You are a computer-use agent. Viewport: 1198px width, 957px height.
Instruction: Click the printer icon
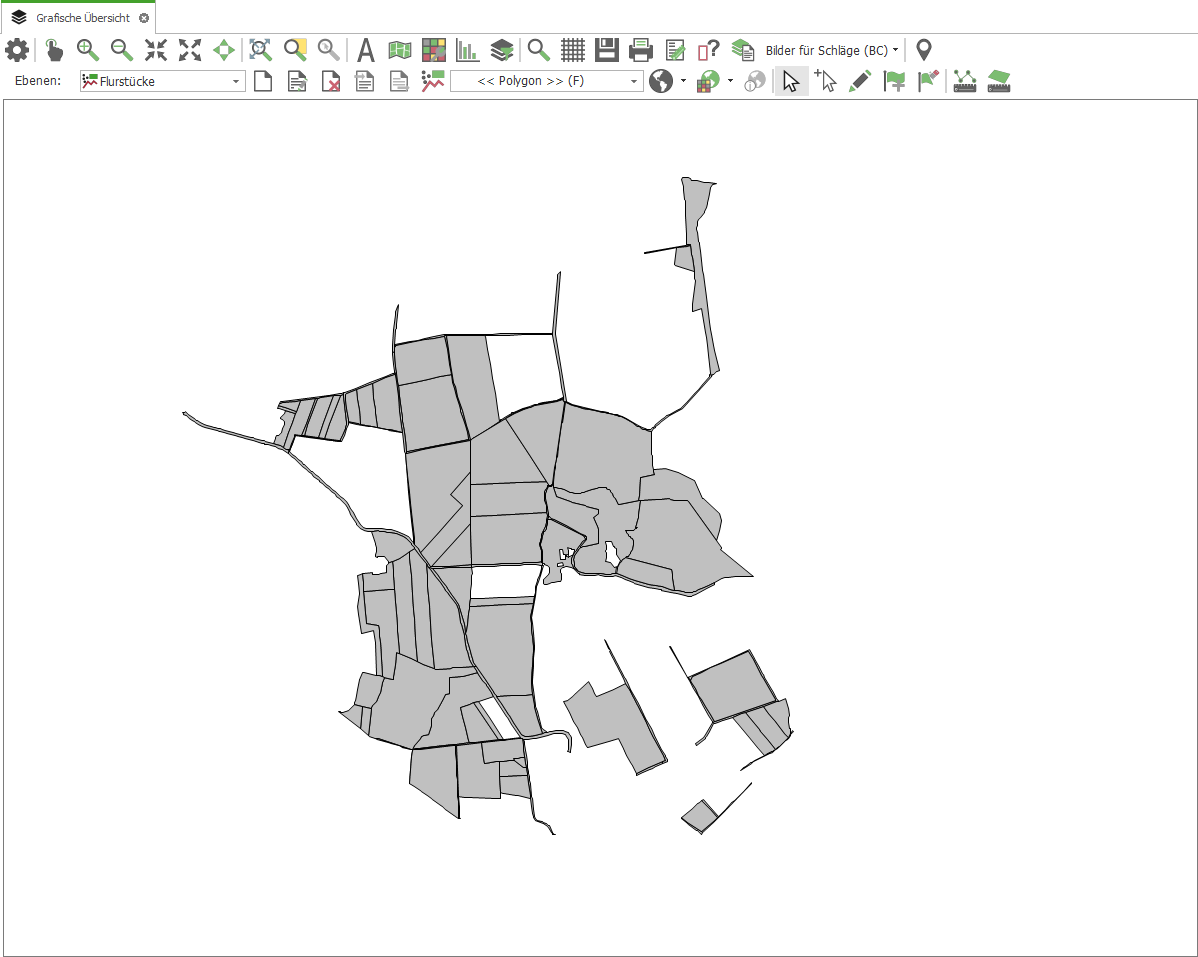pyautogui.click(x=641, y=50)
